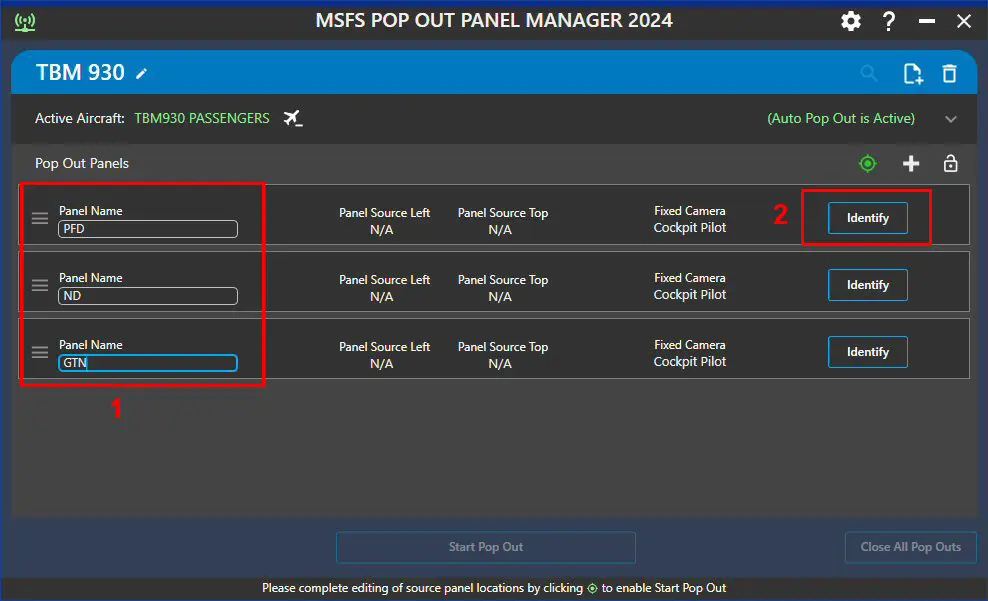Grab the reorder handle for GTN panel
Image resolution: width=988 pixels, height=601 pixels.
coord(40,352)
